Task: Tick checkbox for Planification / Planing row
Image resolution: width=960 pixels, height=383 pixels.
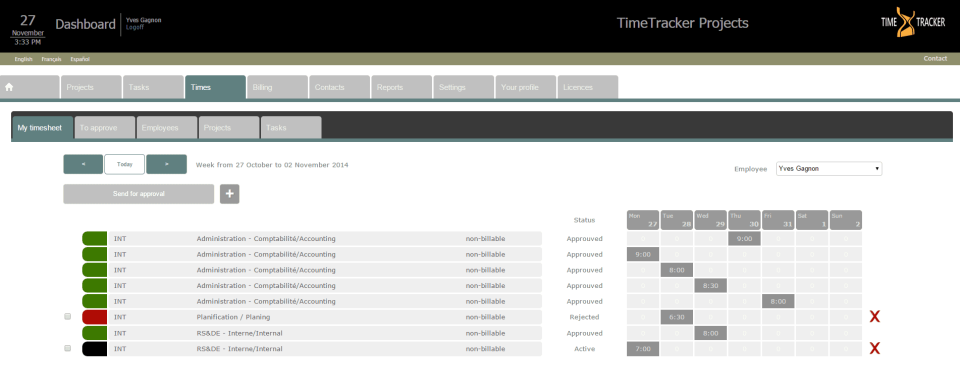Action: click(67, 317)
